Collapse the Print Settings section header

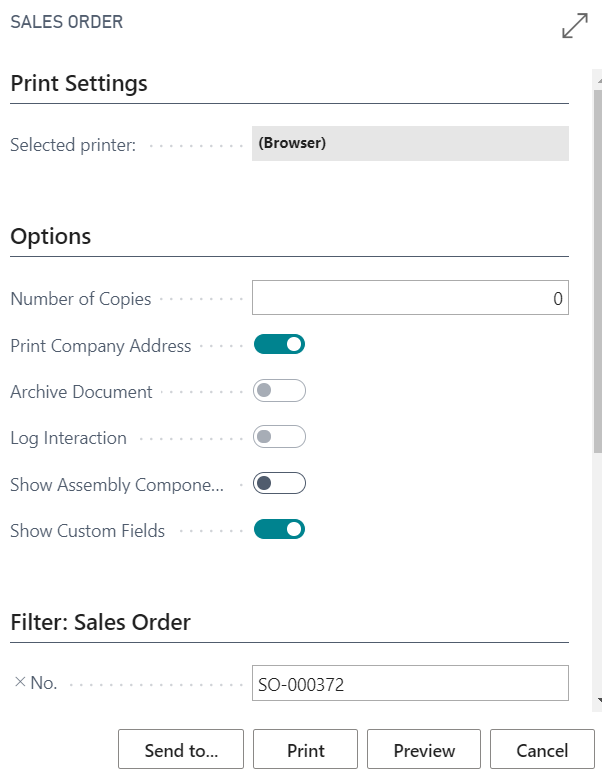[79, 84]
